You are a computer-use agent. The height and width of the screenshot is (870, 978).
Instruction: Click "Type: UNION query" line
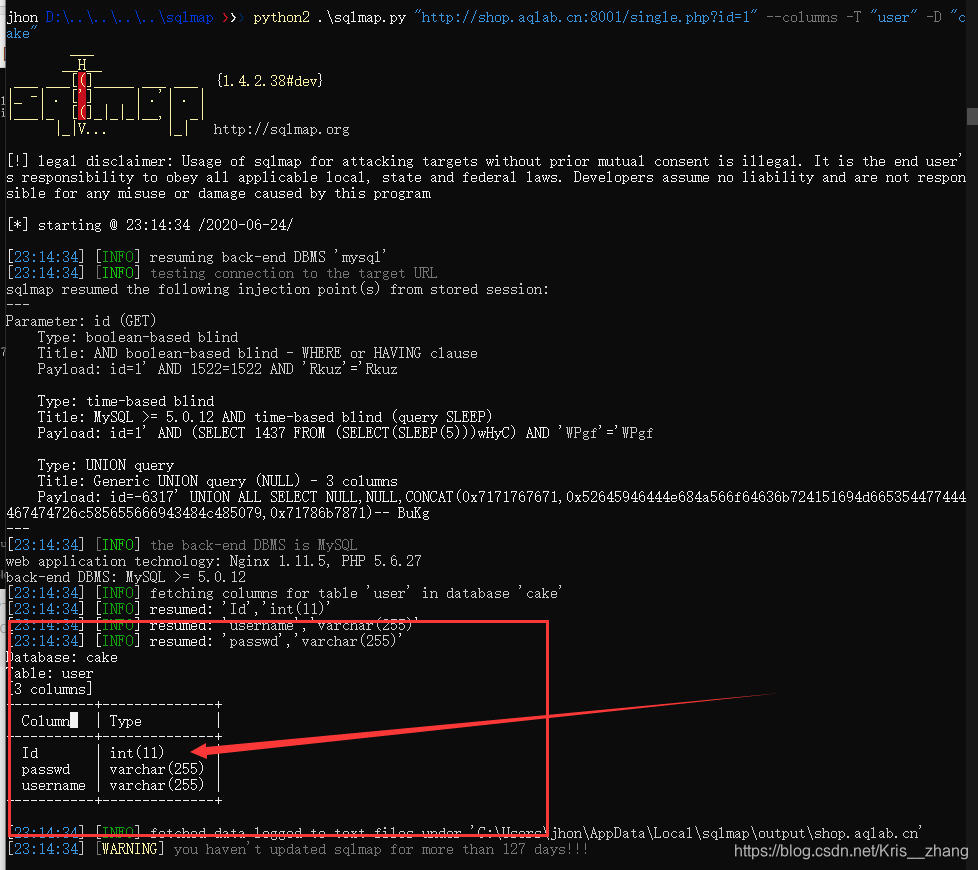(x=105, y=465)
